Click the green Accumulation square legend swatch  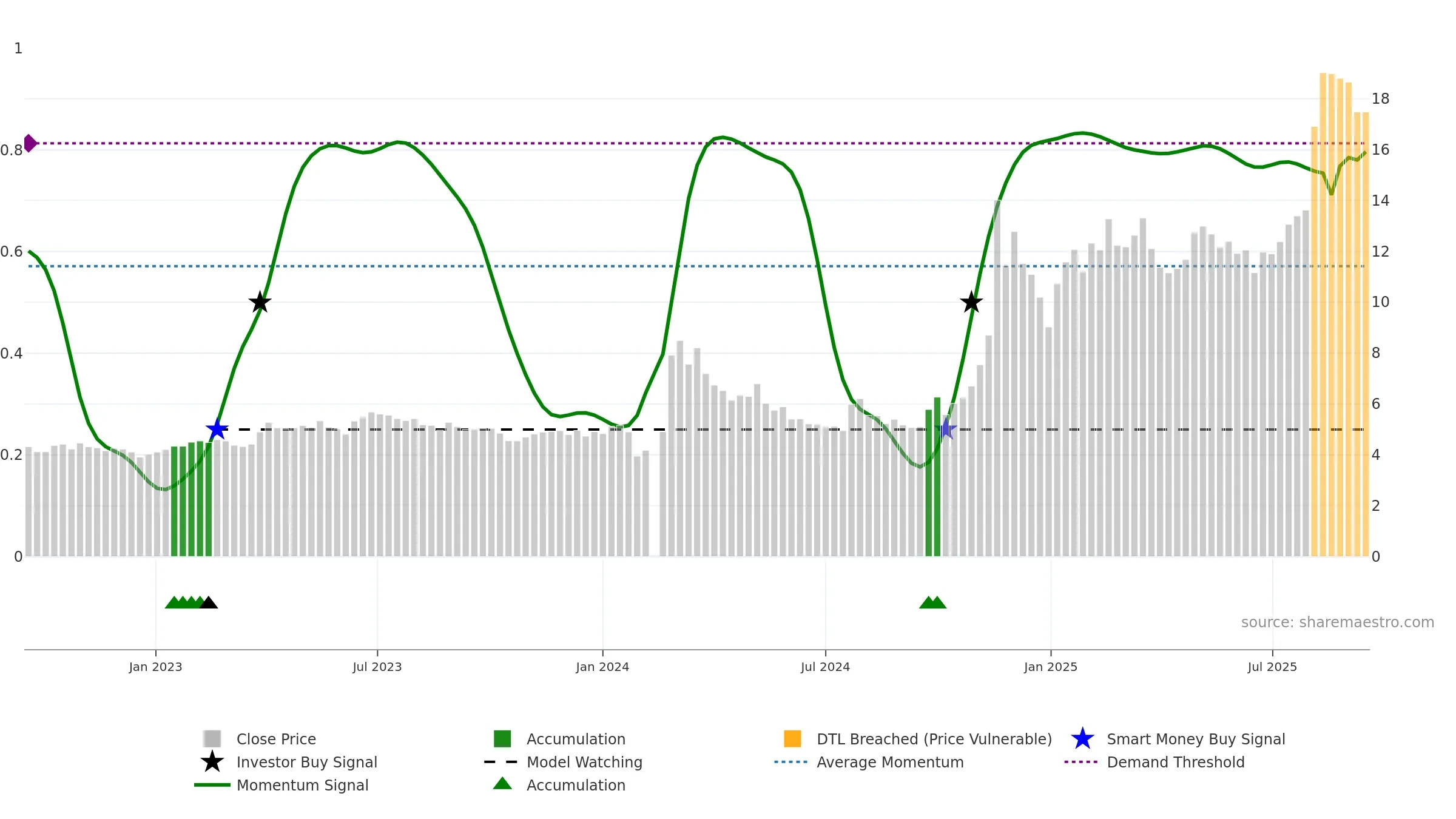coord(502,739)
